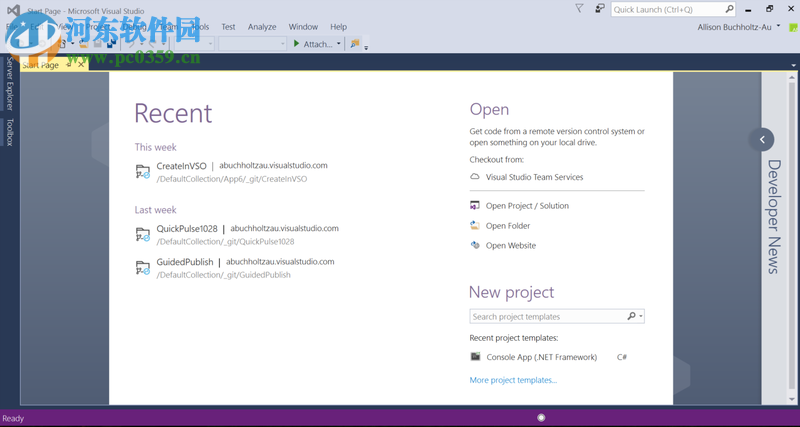
Task: Click the /DefaultCollection/_git/QuickPulse1028 path
Action: point(226,242)
